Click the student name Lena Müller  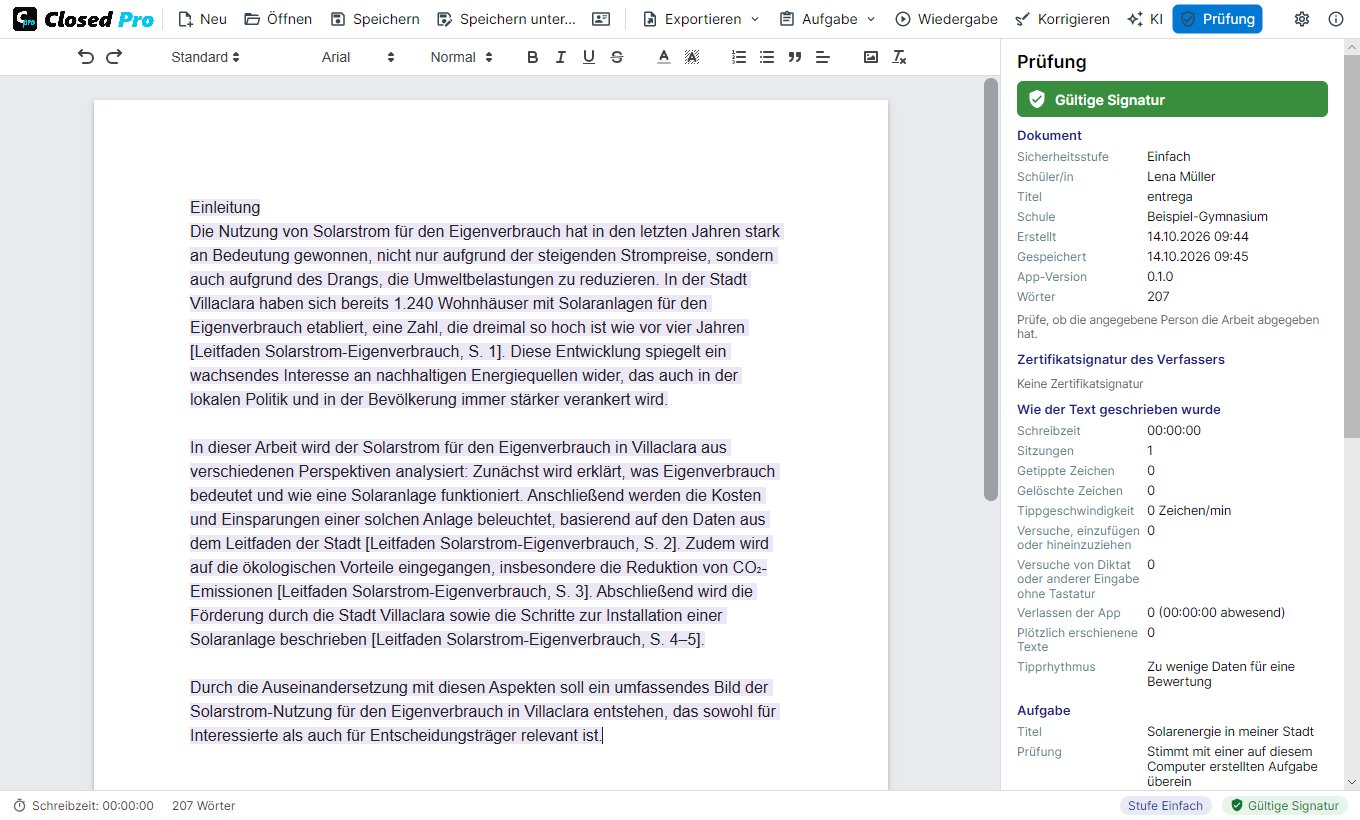tap(1181, 176)
